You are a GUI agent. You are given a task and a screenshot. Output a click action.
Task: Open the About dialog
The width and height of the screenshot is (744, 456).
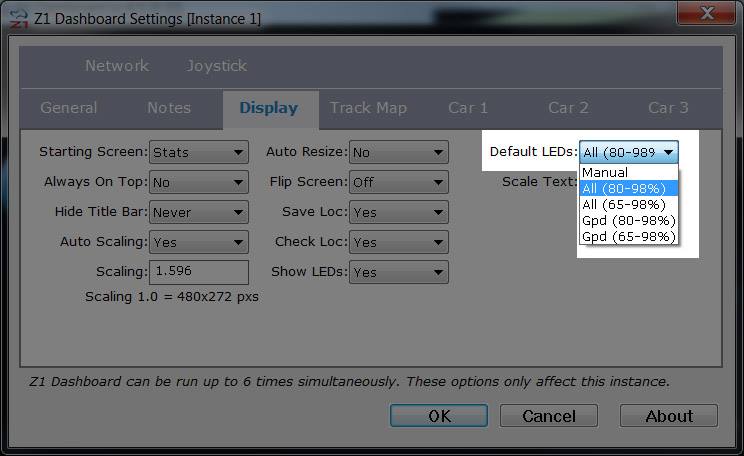[669, 416]
